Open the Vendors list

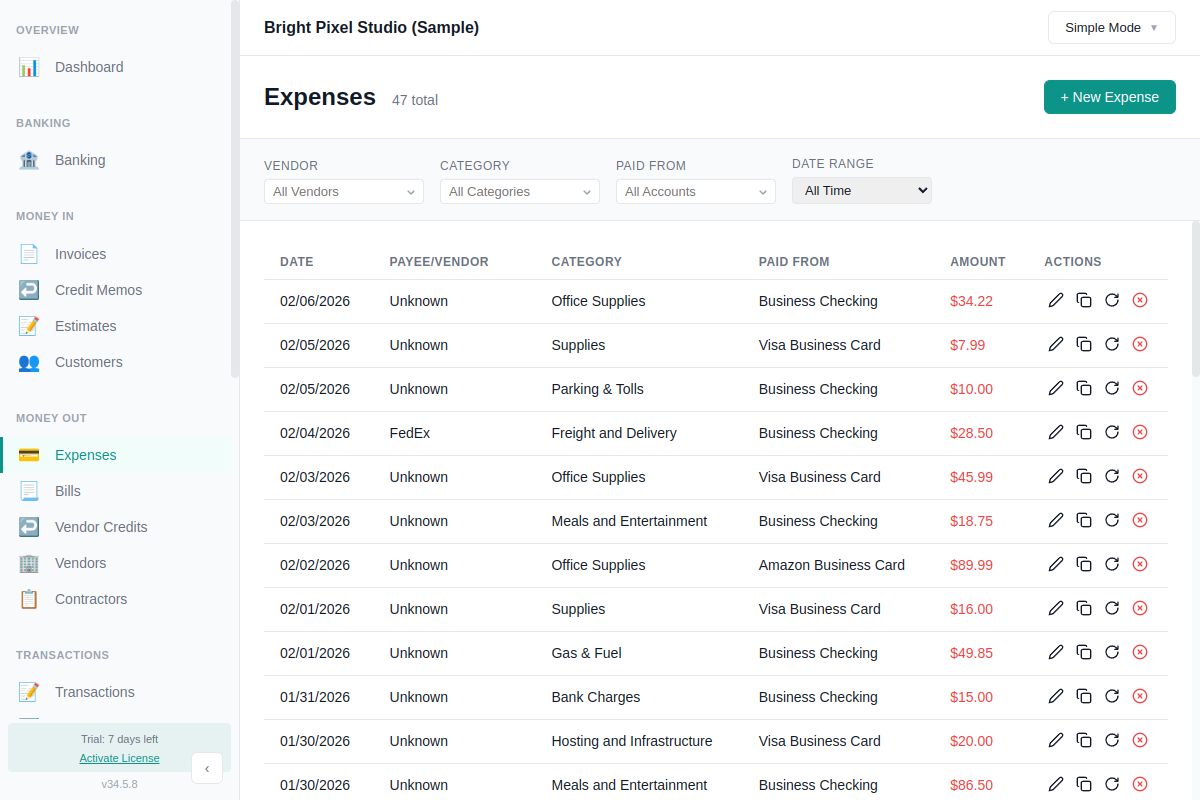[80, 563]
